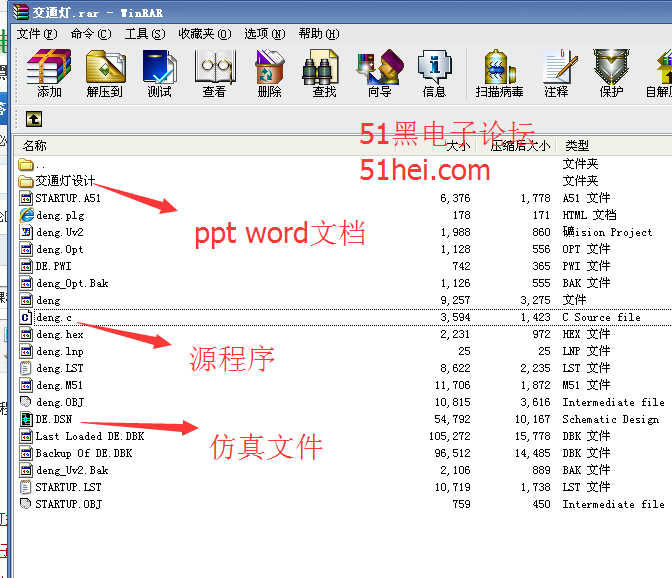This screenshot has width=672, height=578.
Task: Select the Backup Of DE.DBK file name
Action: click(x=84, y=453)
